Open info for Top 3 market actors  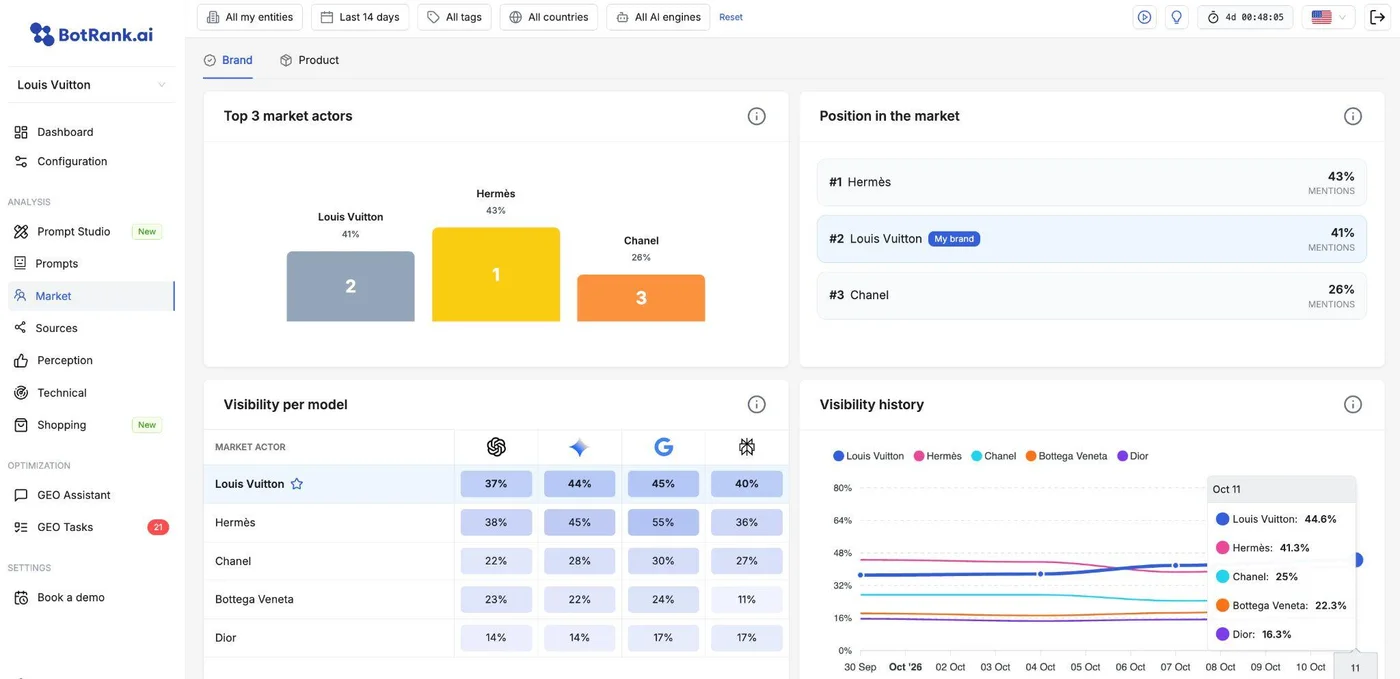[x=757, y=116]
